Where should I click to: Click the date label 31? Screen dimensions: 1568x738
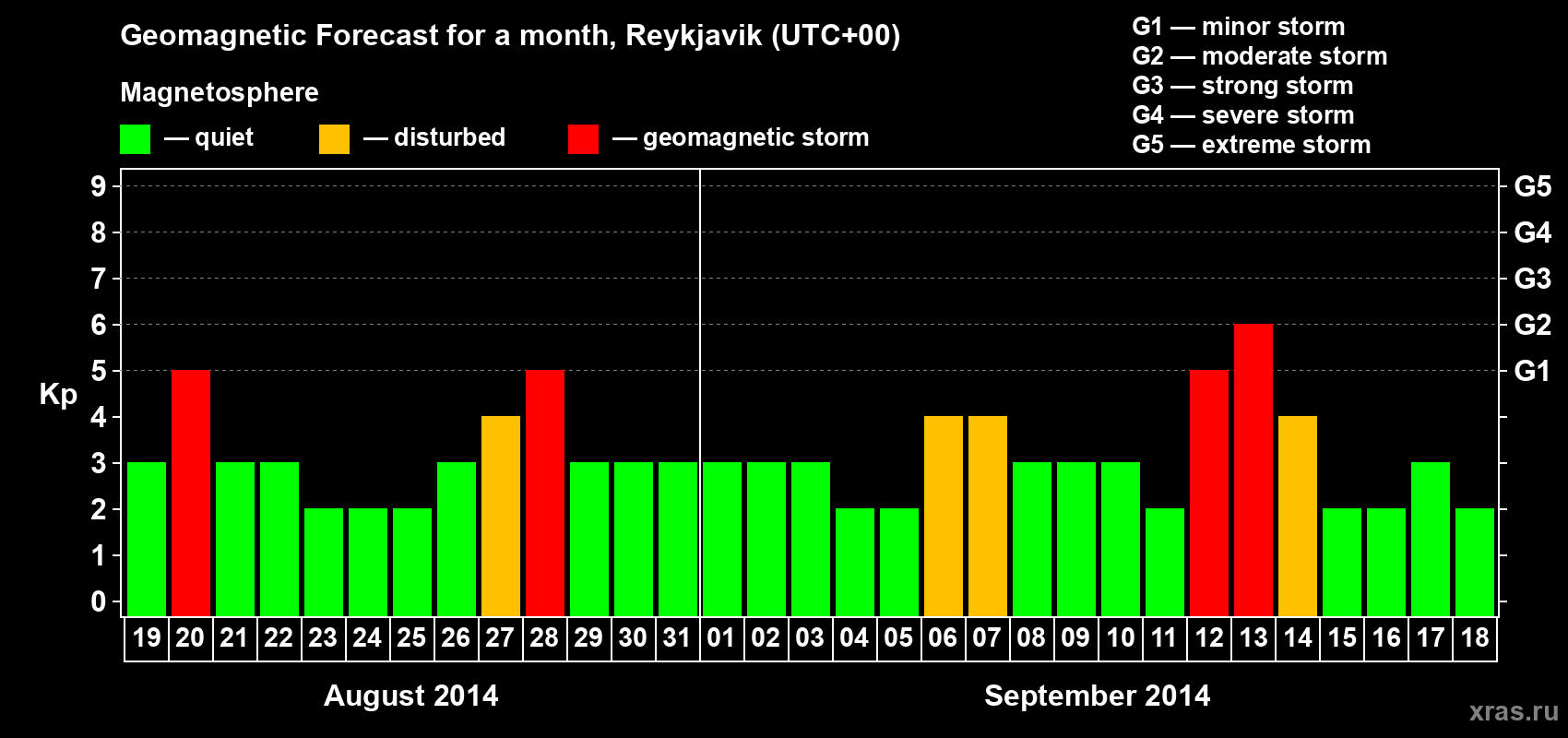click(677, 637)
